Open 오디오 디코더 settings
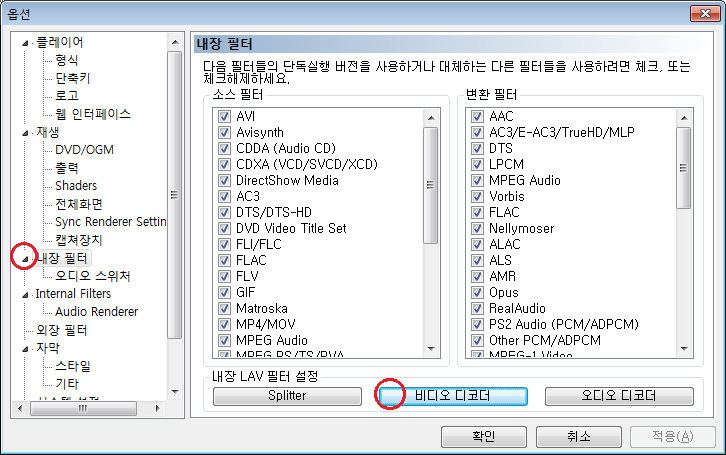Image resolution: width=726 pixels, height=455 pixels. [x=619, y=396]
